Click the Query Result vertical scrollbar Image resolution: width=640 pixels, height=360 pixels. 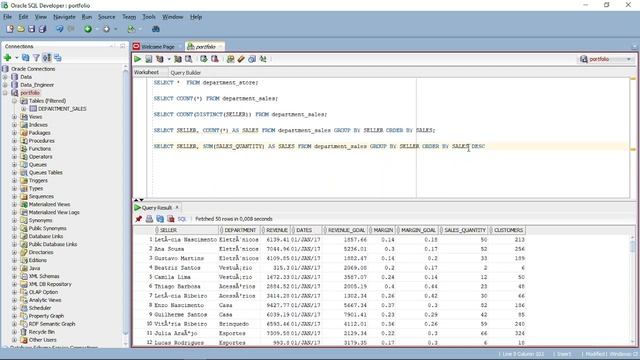tap(633, 289)
